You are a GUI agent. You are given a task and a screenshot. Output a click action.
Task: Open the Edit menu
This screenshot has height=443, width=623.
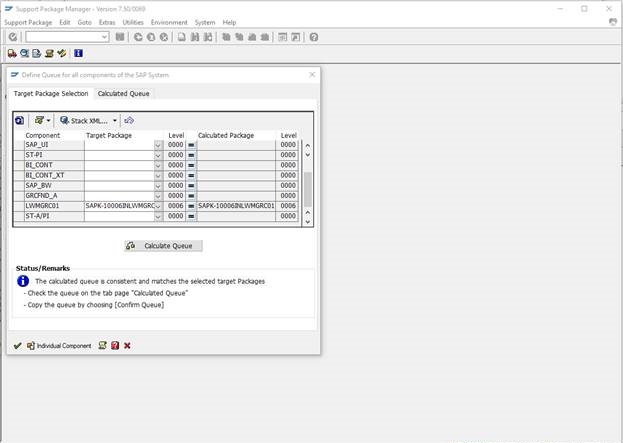pyautogui.click(x=65, y=23)
